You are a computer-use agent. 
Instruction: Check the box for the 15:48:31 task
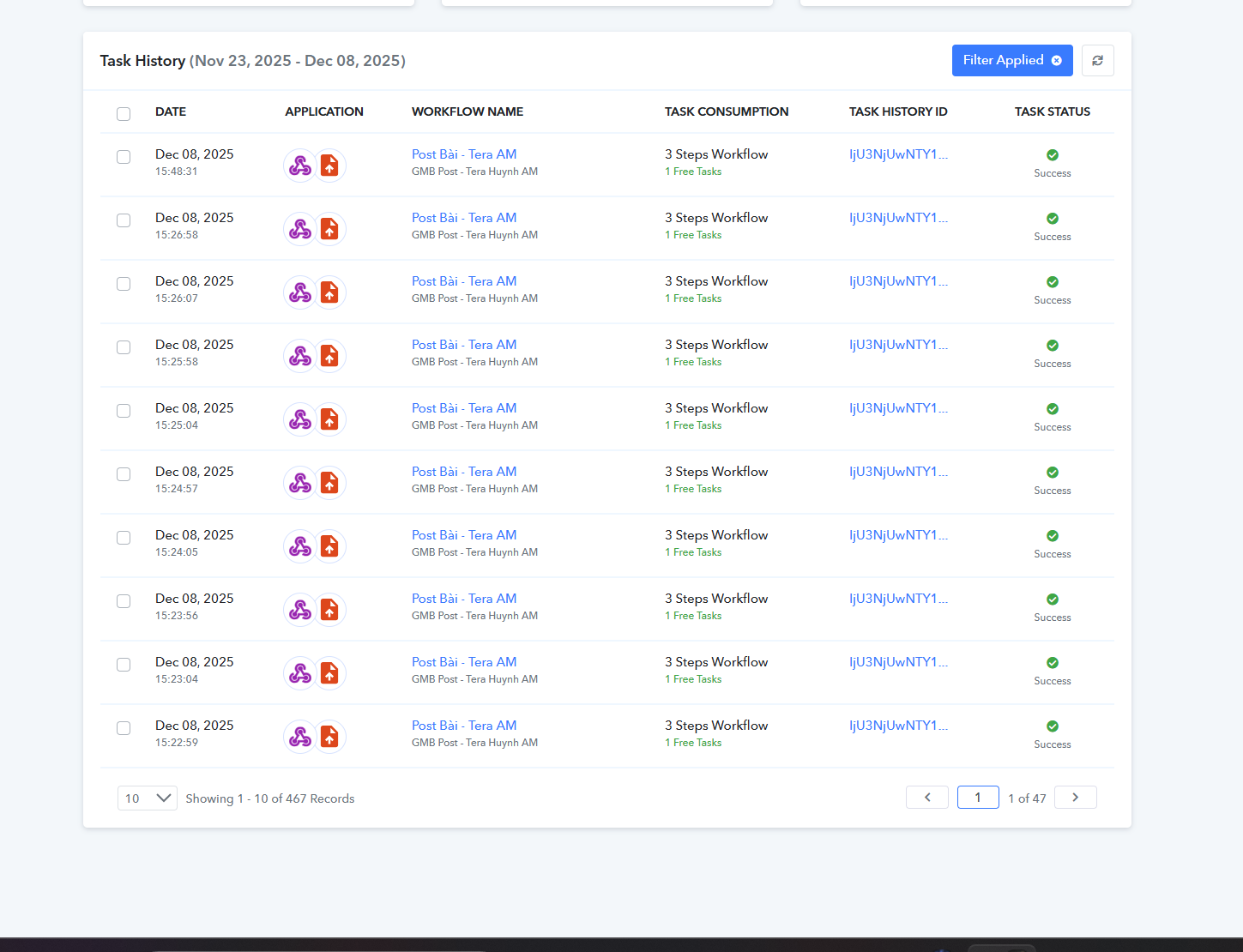[124, 157]
